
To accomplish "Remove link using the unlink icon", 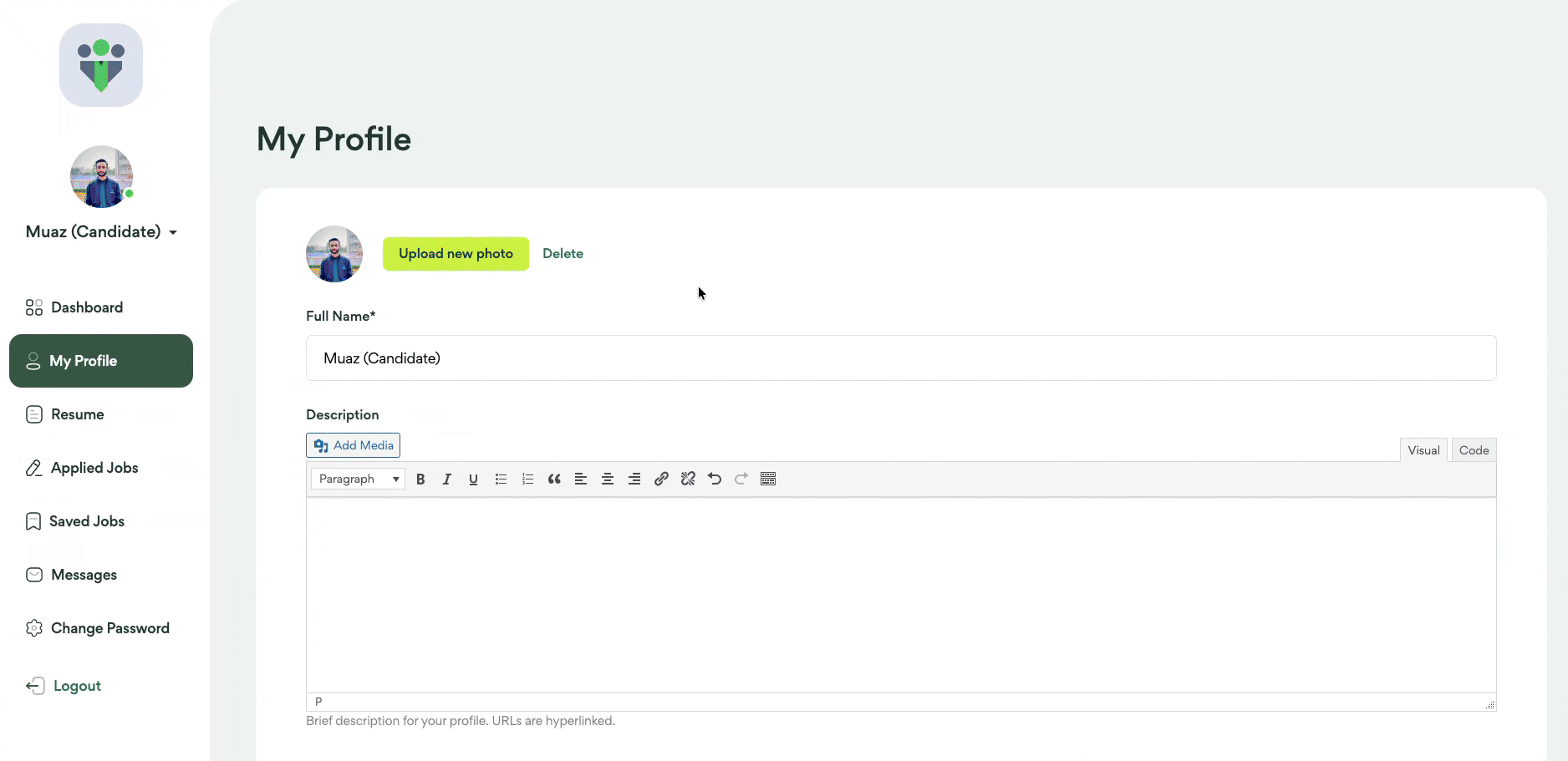I will click(688, 479).
